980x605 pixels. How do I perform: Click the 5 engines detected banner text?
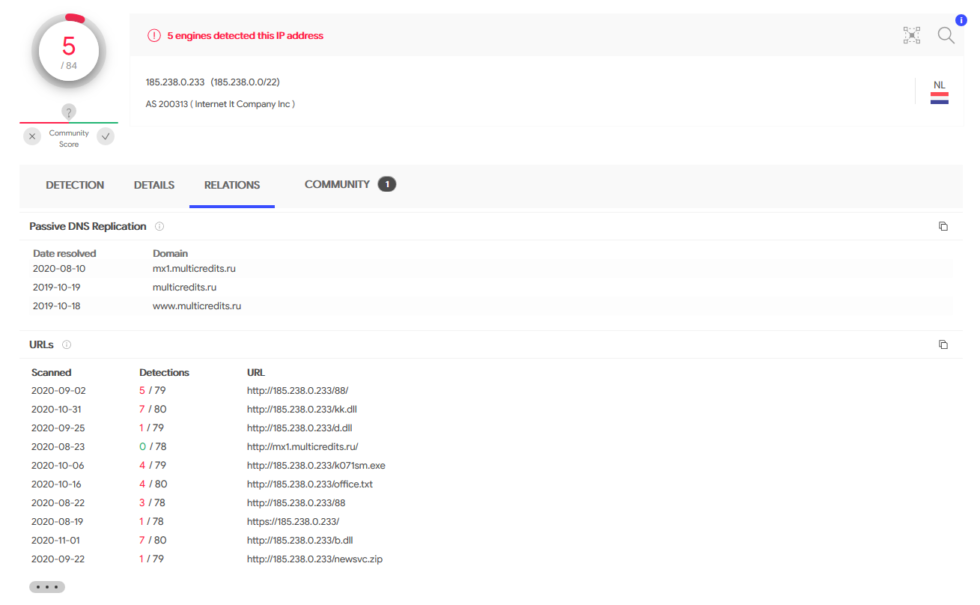[245, 36]
